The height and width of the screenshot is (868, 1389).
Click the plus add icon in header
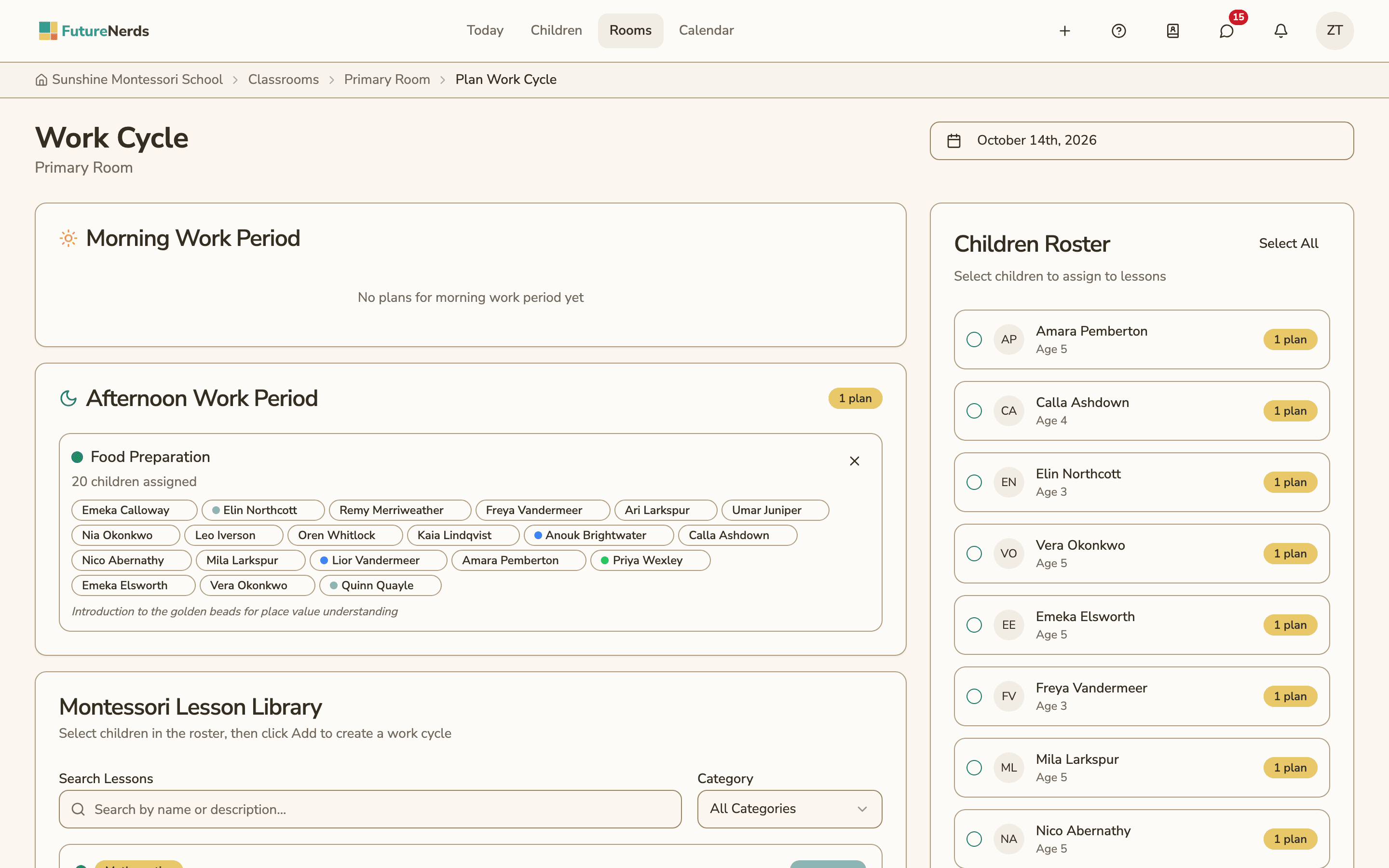tap(1065, 31)
